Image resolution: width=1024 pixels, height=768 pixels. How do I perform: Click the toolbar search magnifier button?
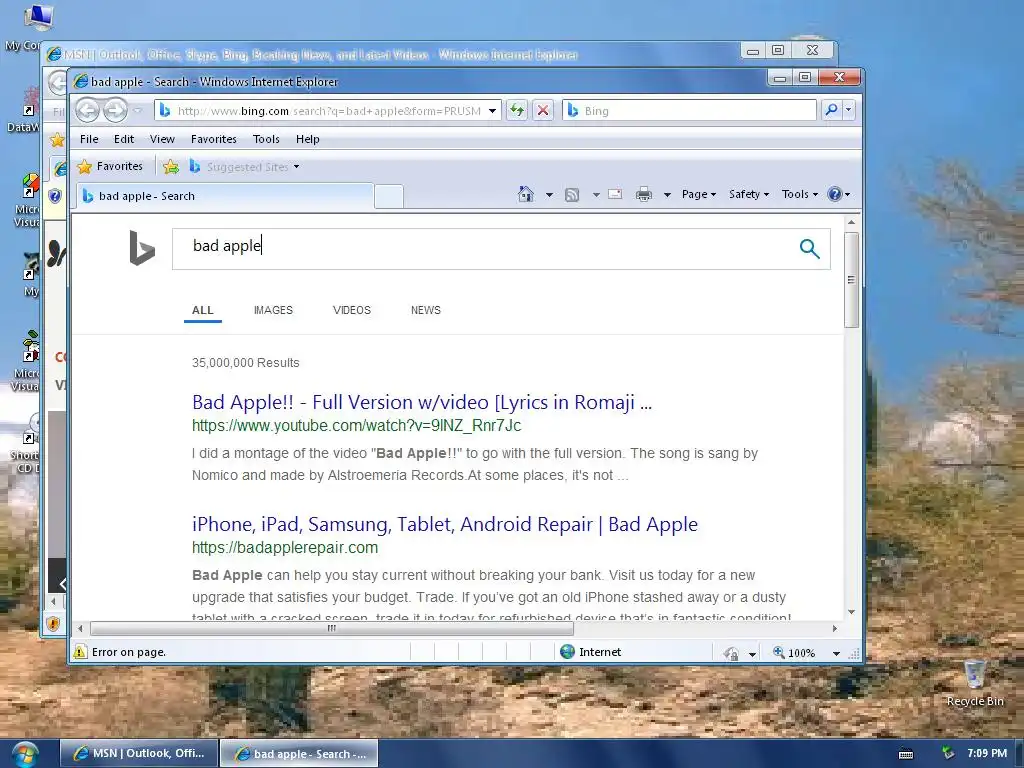click(x=831, y=110)
